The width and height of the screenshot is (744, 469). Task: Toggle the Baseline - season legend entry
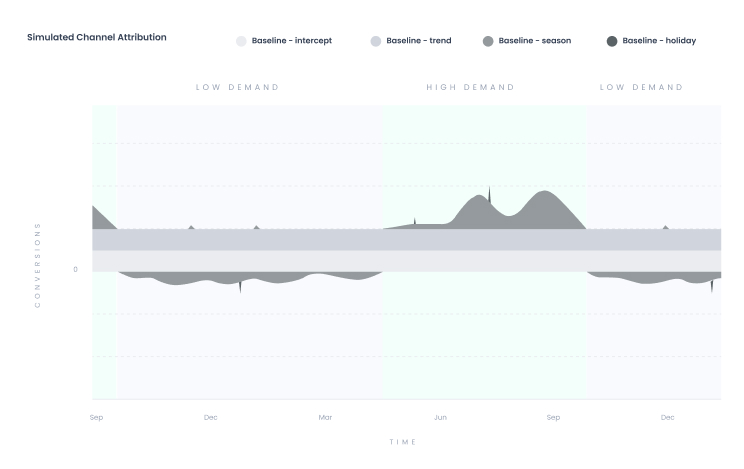[527, 41]
